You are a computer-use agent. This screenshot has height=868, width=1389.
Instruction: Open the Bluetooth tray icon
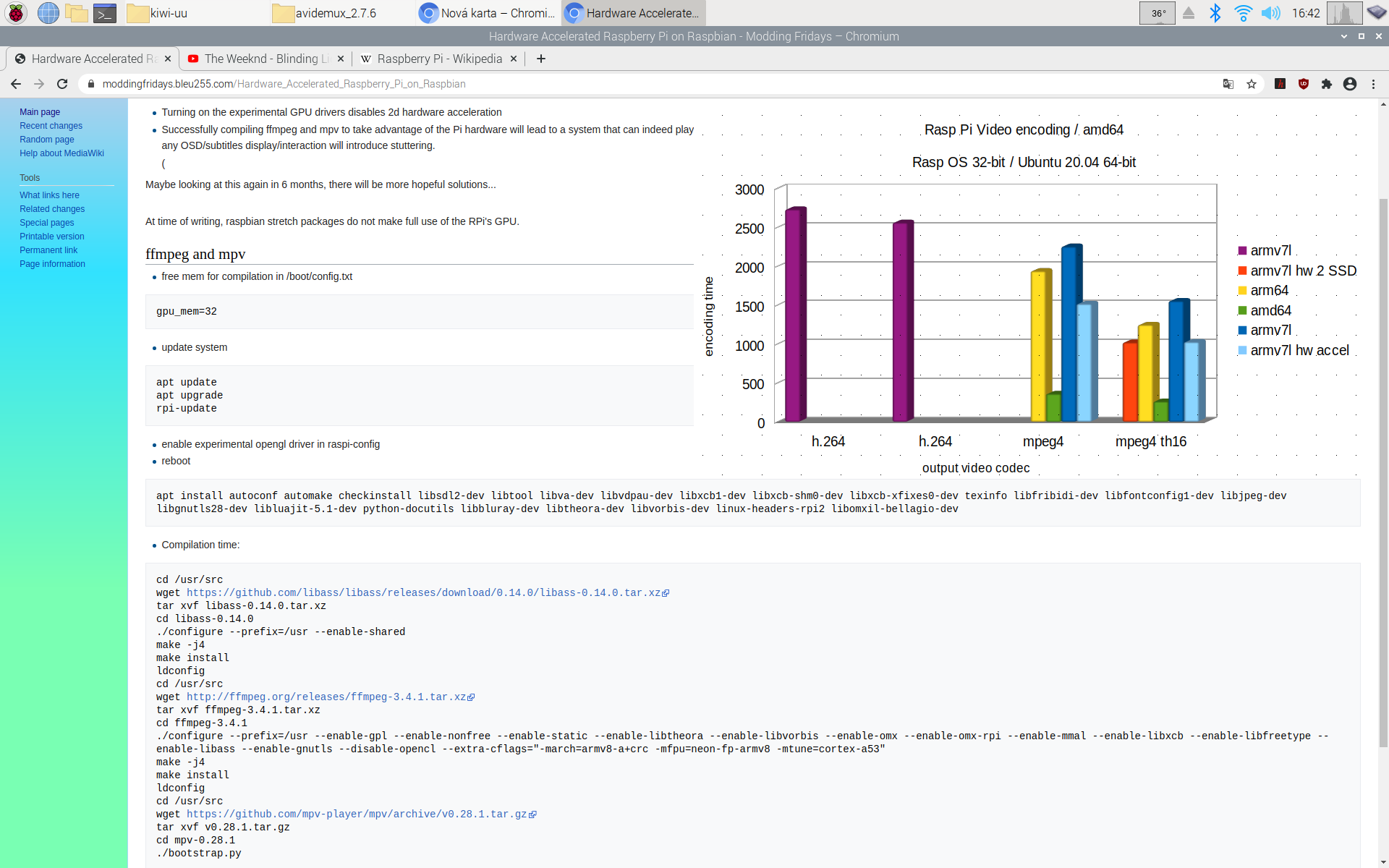pyautogui.click(x=1215, y=13)
